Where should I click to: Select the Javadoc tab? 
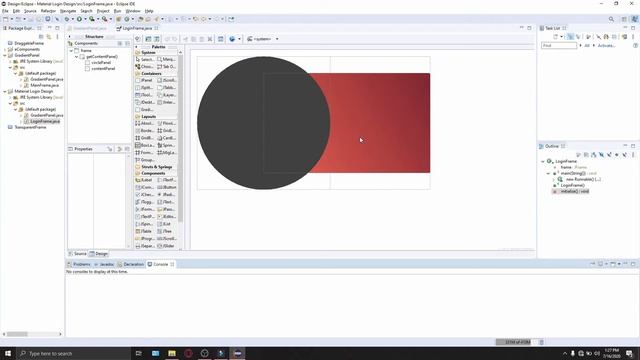click(x=104, y=264)
